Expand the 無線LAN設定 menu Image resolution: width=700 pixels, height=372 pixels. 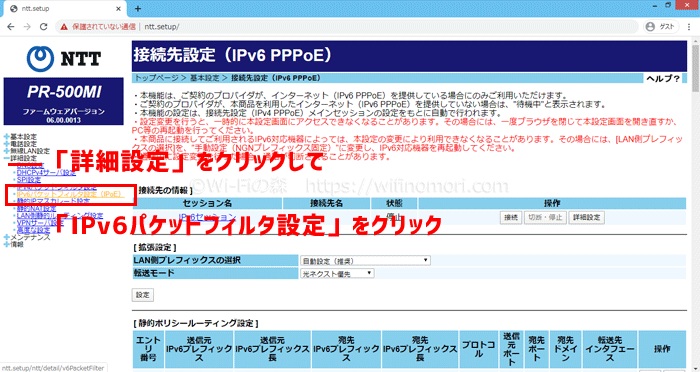[27, 151]
